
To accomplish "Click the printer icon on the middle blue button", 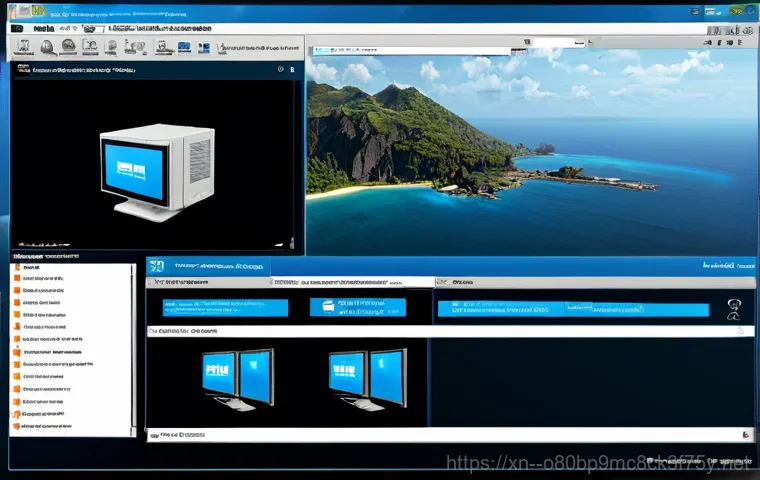I will pos(328,306).
